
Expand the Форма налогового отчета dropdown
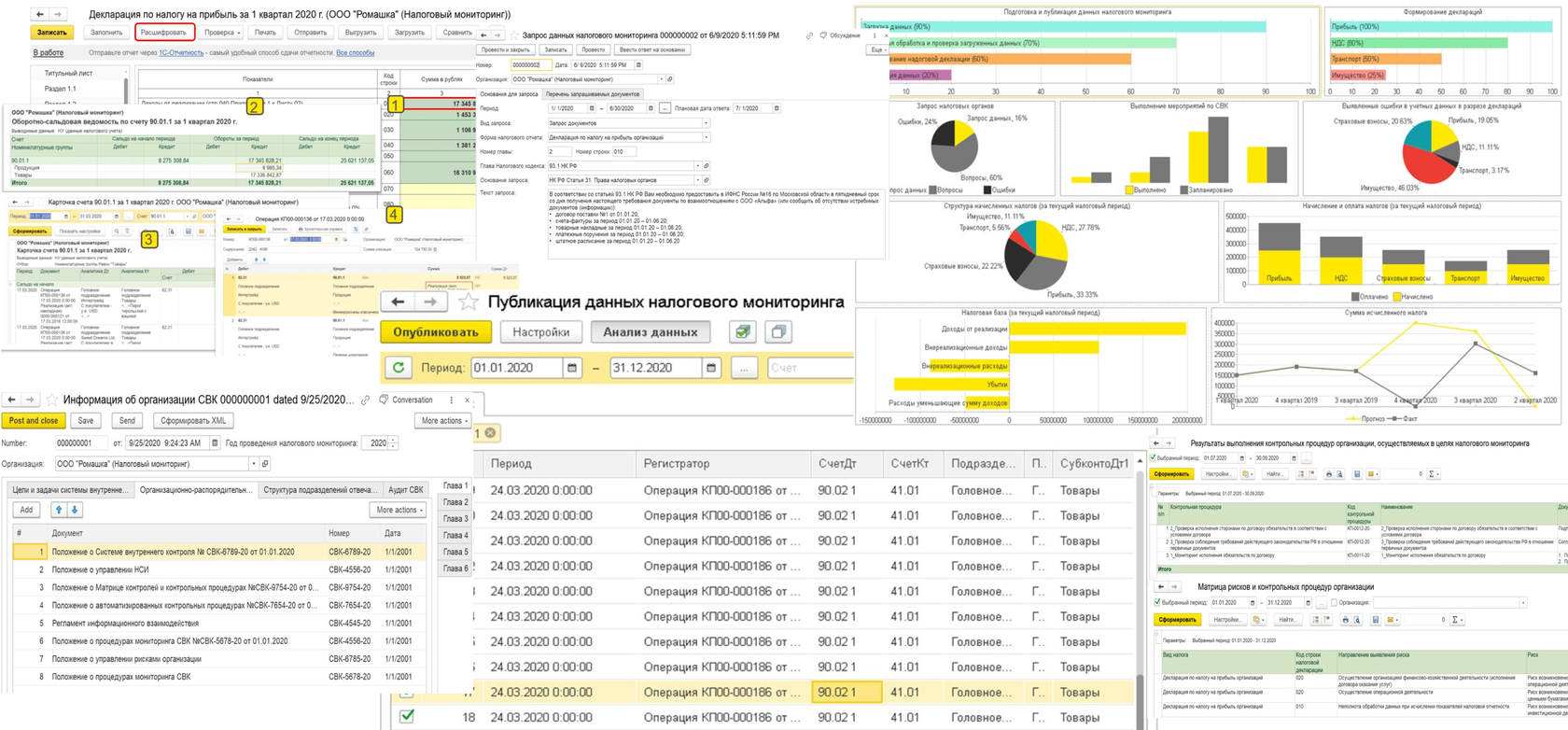[x=706, y=137]
